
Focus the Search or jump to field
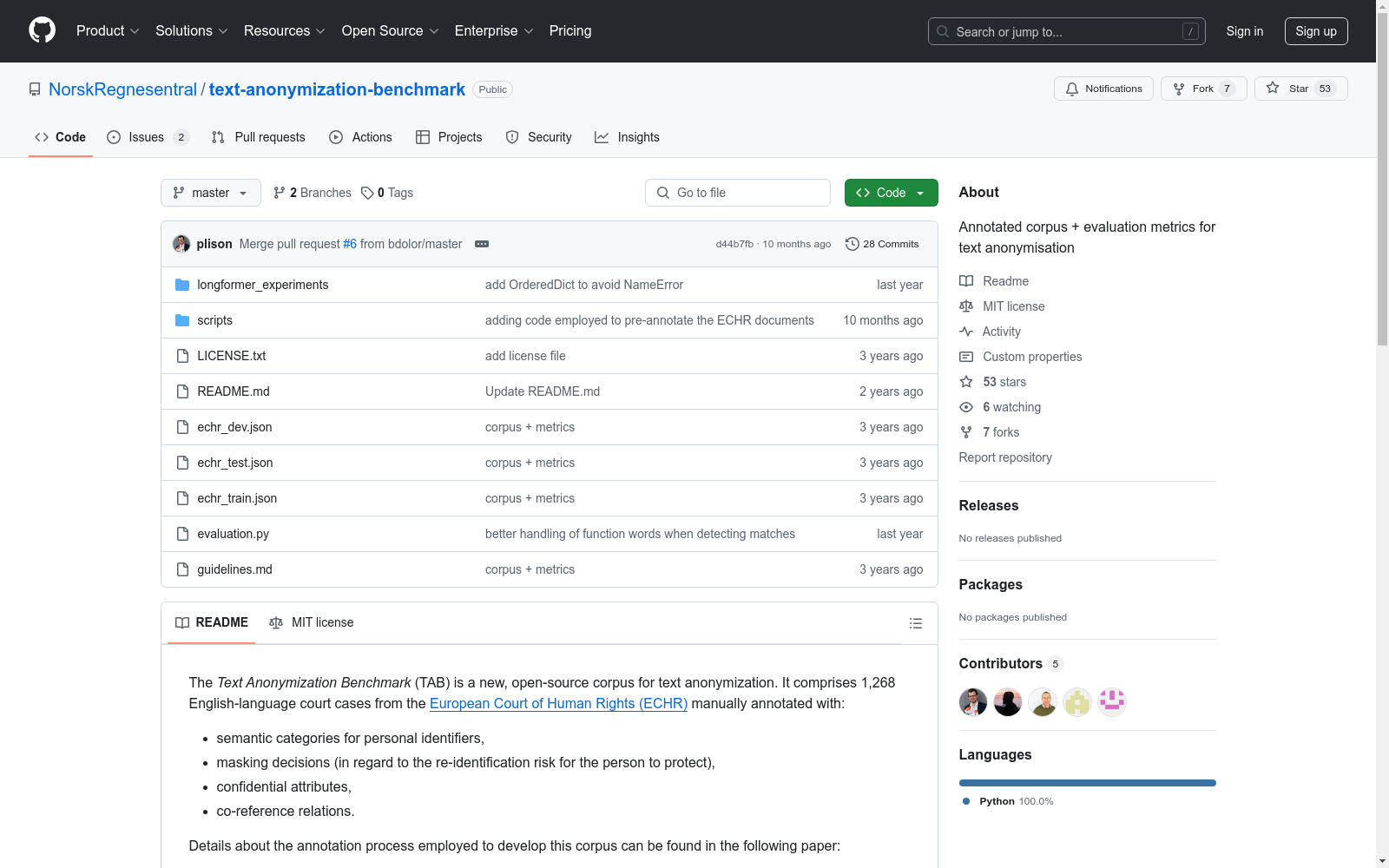pos(1067,31)
